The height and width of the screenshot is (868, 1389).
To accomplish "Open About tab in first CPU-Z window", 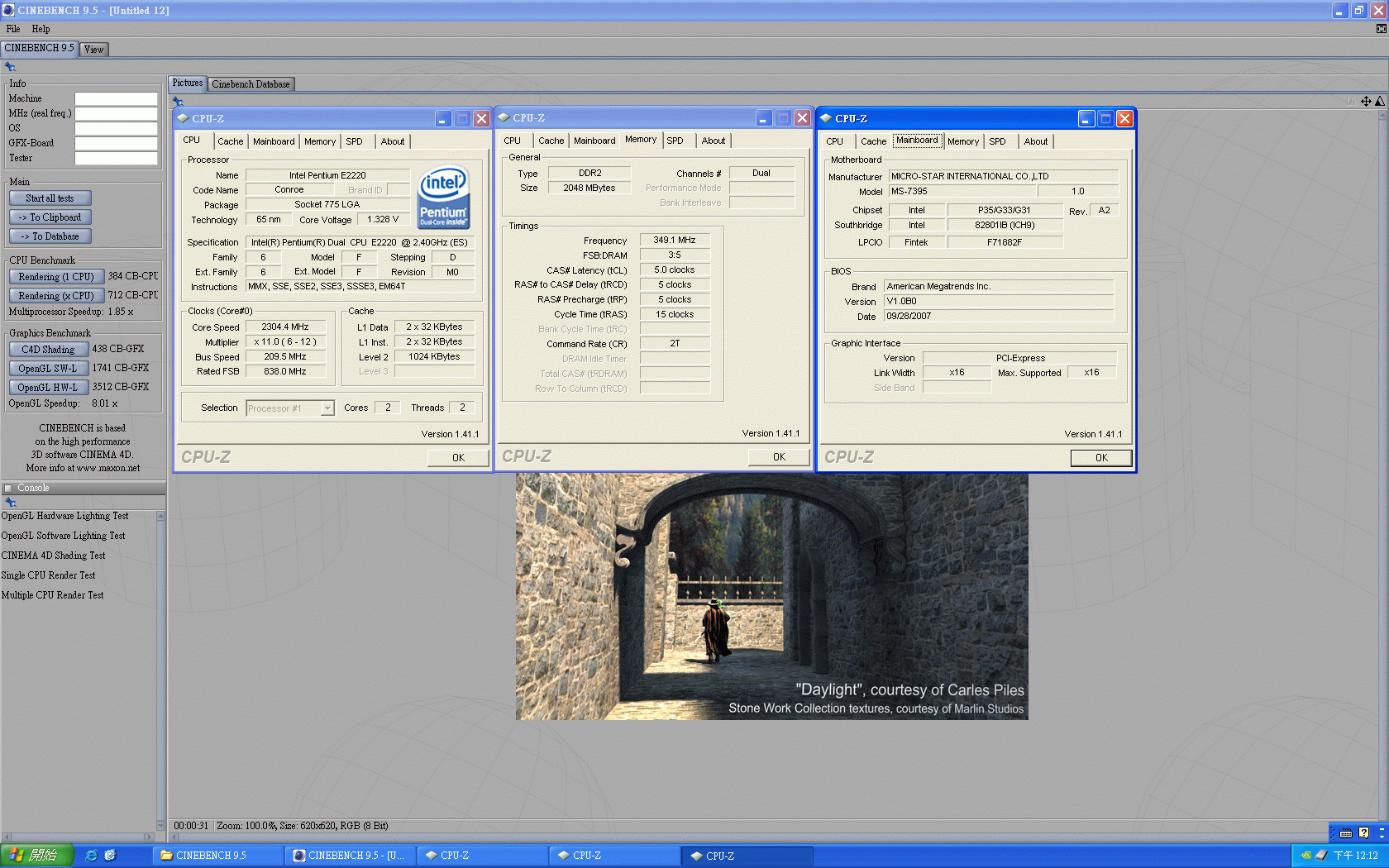I will [393, 141].
